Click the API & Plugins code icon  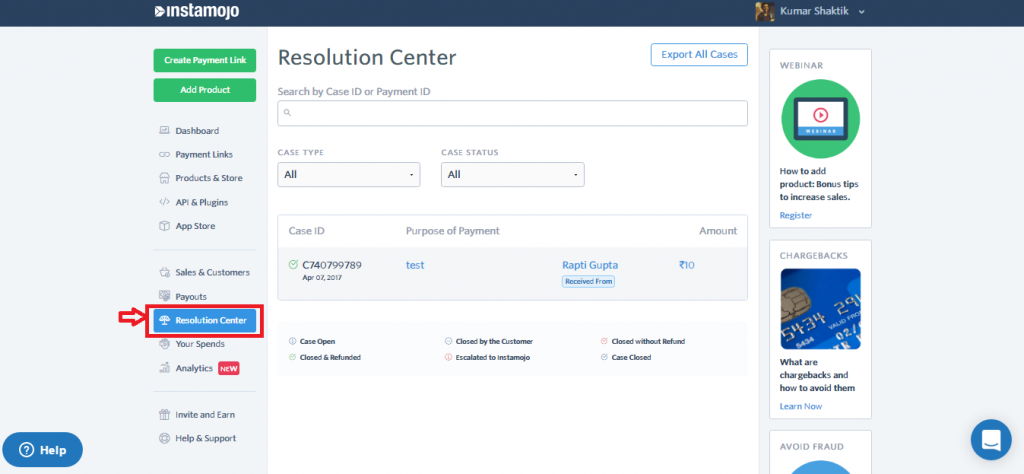pos(164,202)
